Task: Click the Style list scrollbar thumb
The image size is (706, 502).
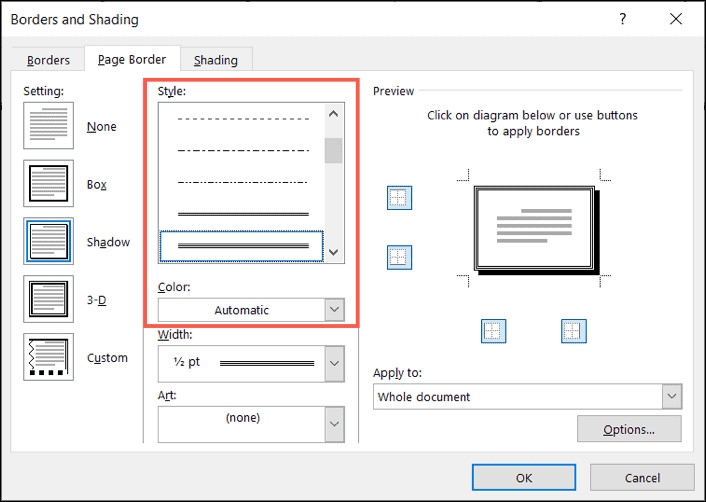Action: (334, 150)
